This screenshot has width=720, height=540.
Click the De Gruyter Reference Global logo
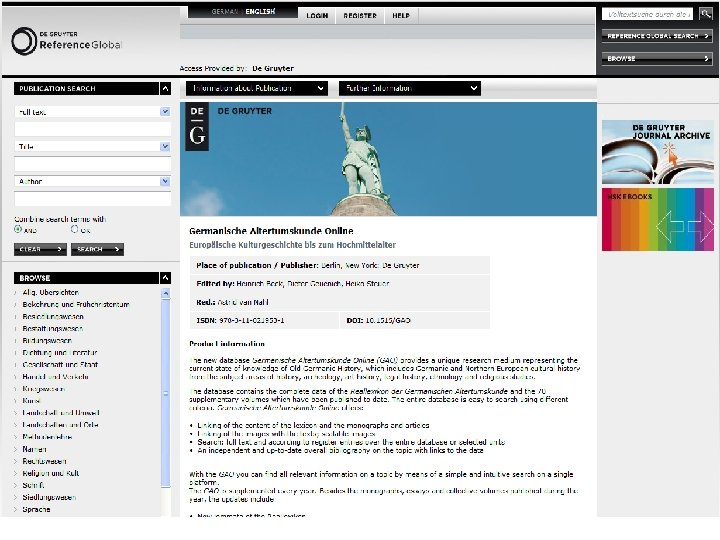click(66, 41)
